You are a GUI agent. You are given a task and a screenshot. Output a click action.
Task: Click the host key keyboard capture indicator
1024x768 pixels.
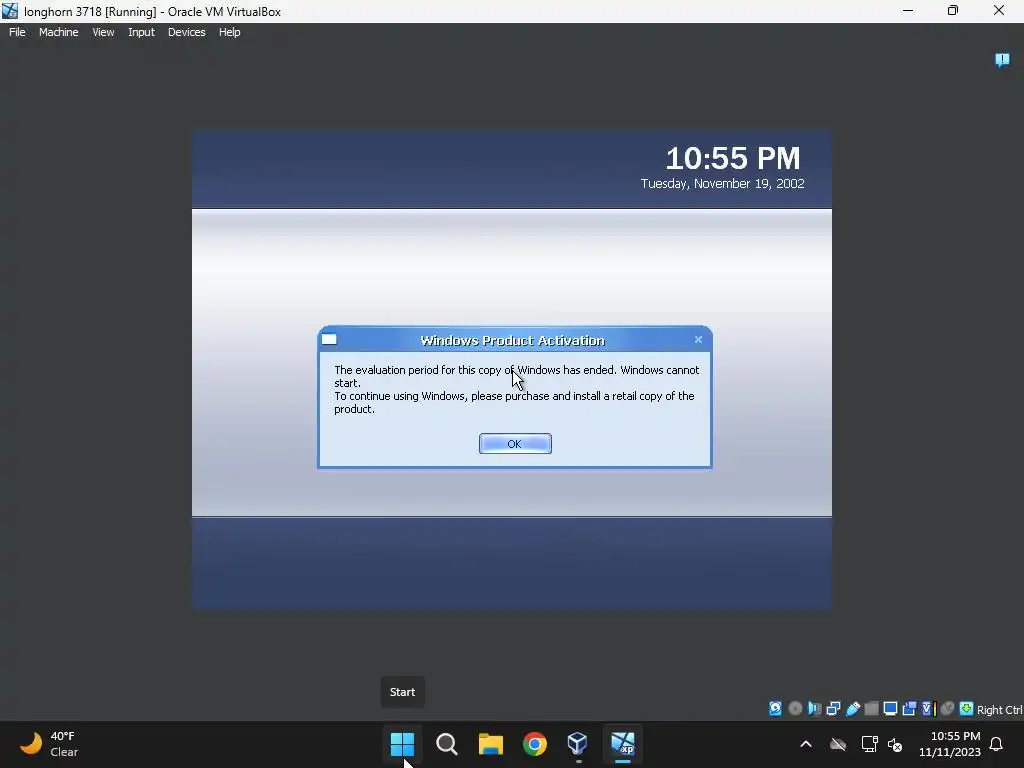pos(967,709)
